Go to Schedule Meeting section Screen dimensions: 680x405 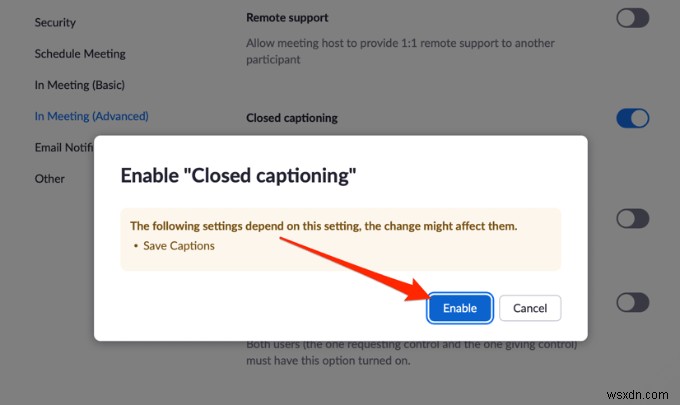(x=80, y=53)
